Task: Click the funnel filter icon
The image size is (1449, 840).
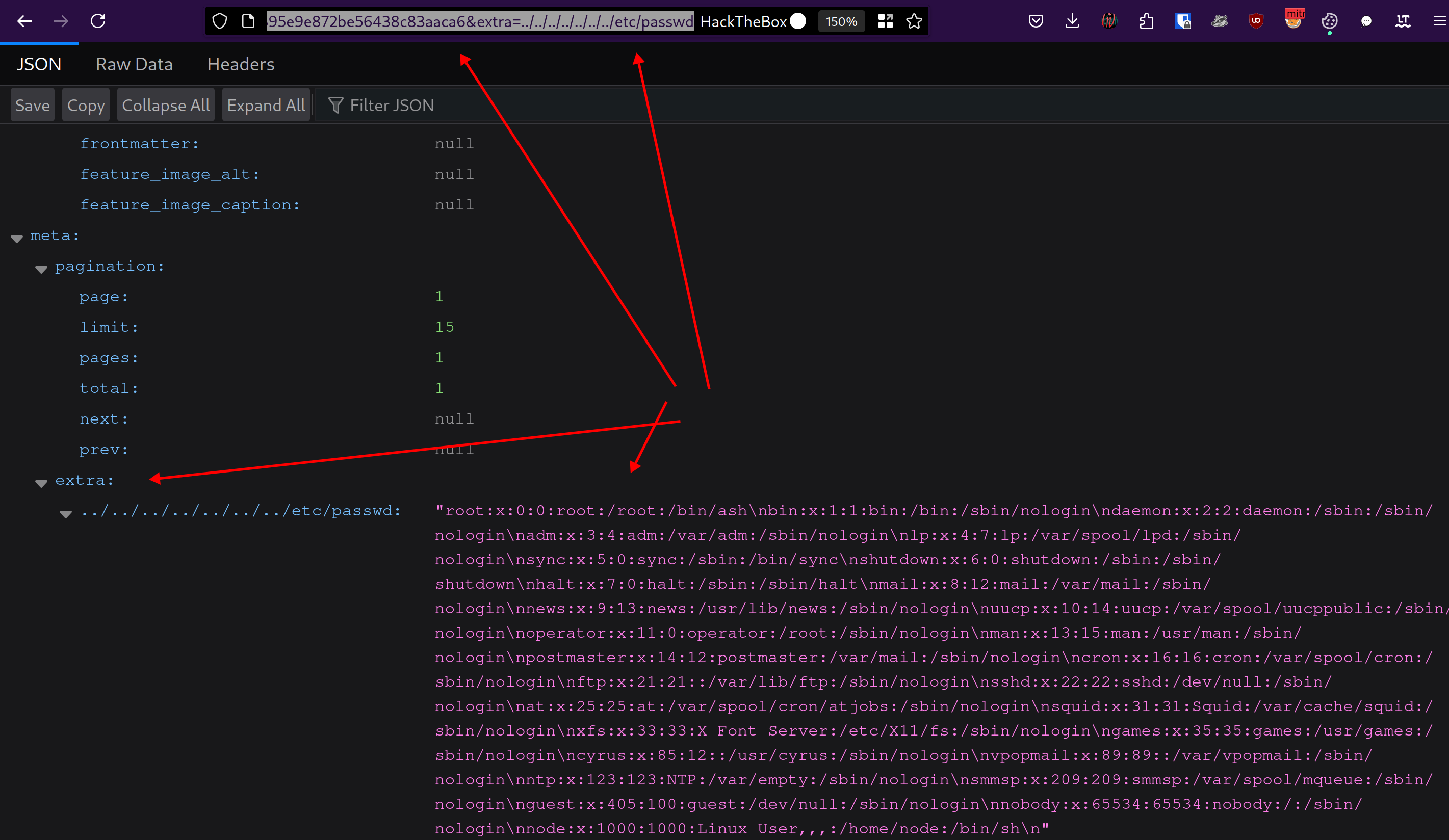Action: tap(336, 105)
